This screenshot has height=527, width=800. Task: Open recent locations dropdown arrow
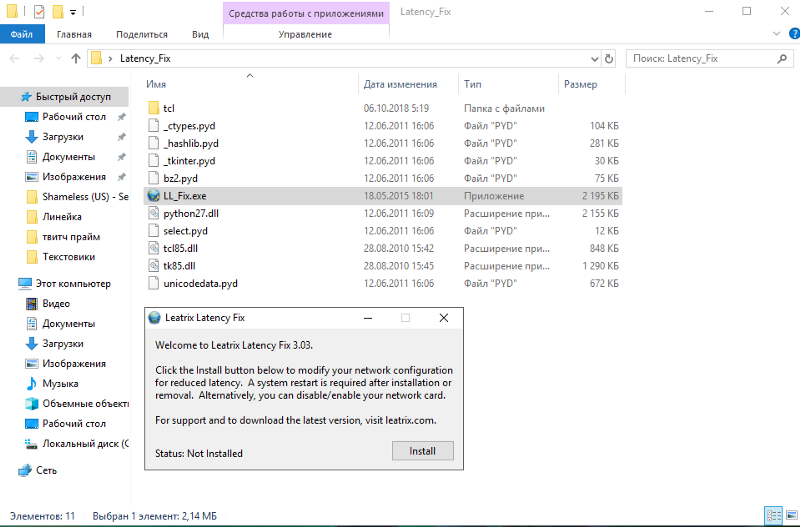(x=59, y=59)
